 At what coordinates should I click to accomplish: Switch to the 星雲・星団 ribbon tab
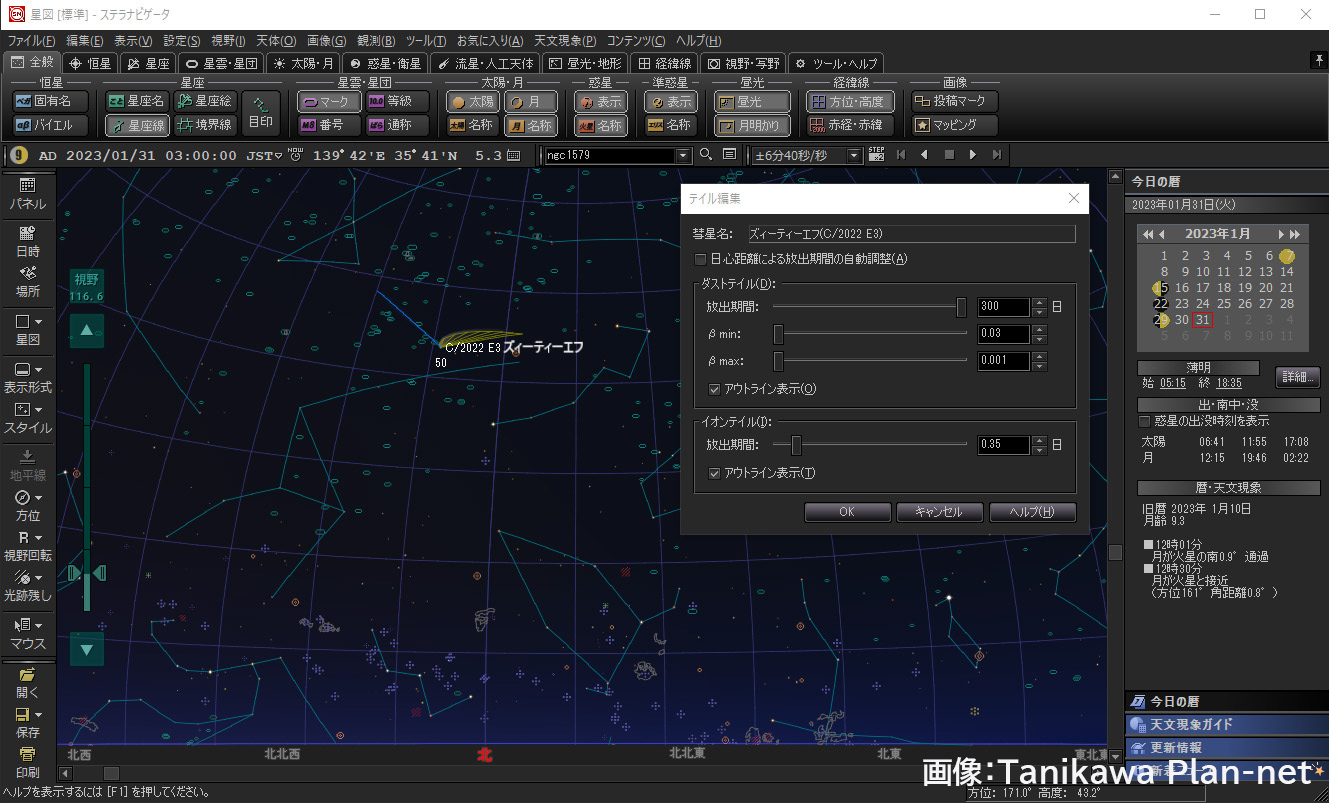(x=222, y=62)
